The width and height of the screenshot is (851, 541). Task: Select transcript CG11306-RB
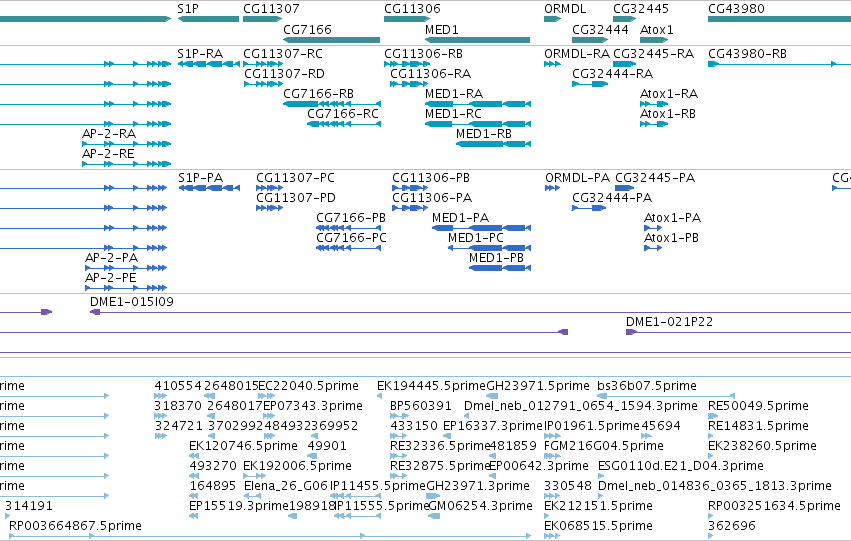pos(423,54)
